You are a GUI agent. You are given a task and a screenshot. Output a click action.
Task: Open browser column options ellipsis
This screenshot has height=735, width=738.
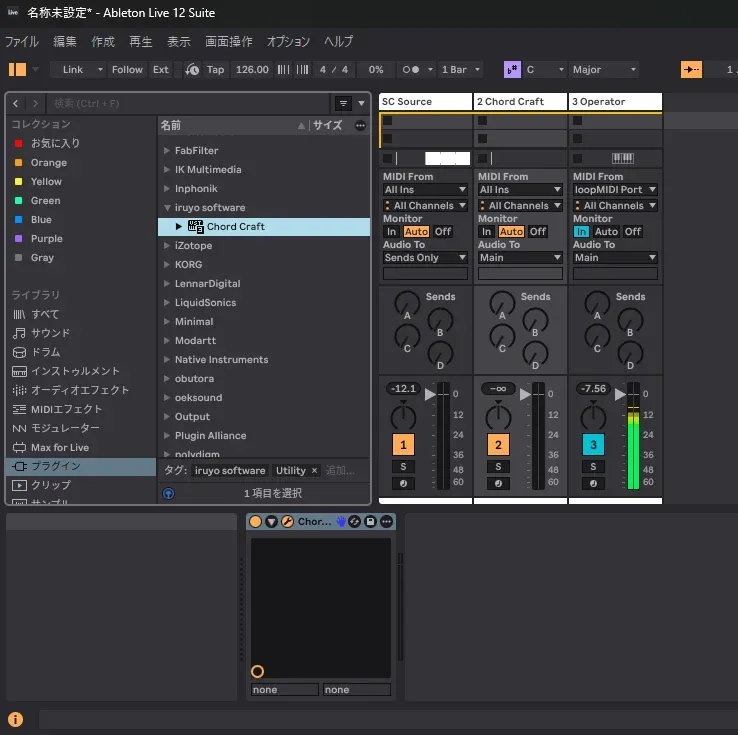point(360,125)
